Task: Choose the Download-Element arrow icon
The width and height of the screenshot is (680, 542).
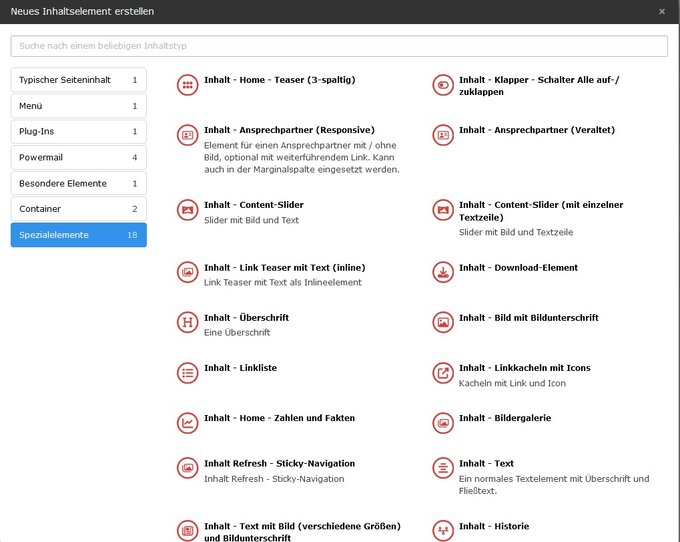Action: coord(442,272)
